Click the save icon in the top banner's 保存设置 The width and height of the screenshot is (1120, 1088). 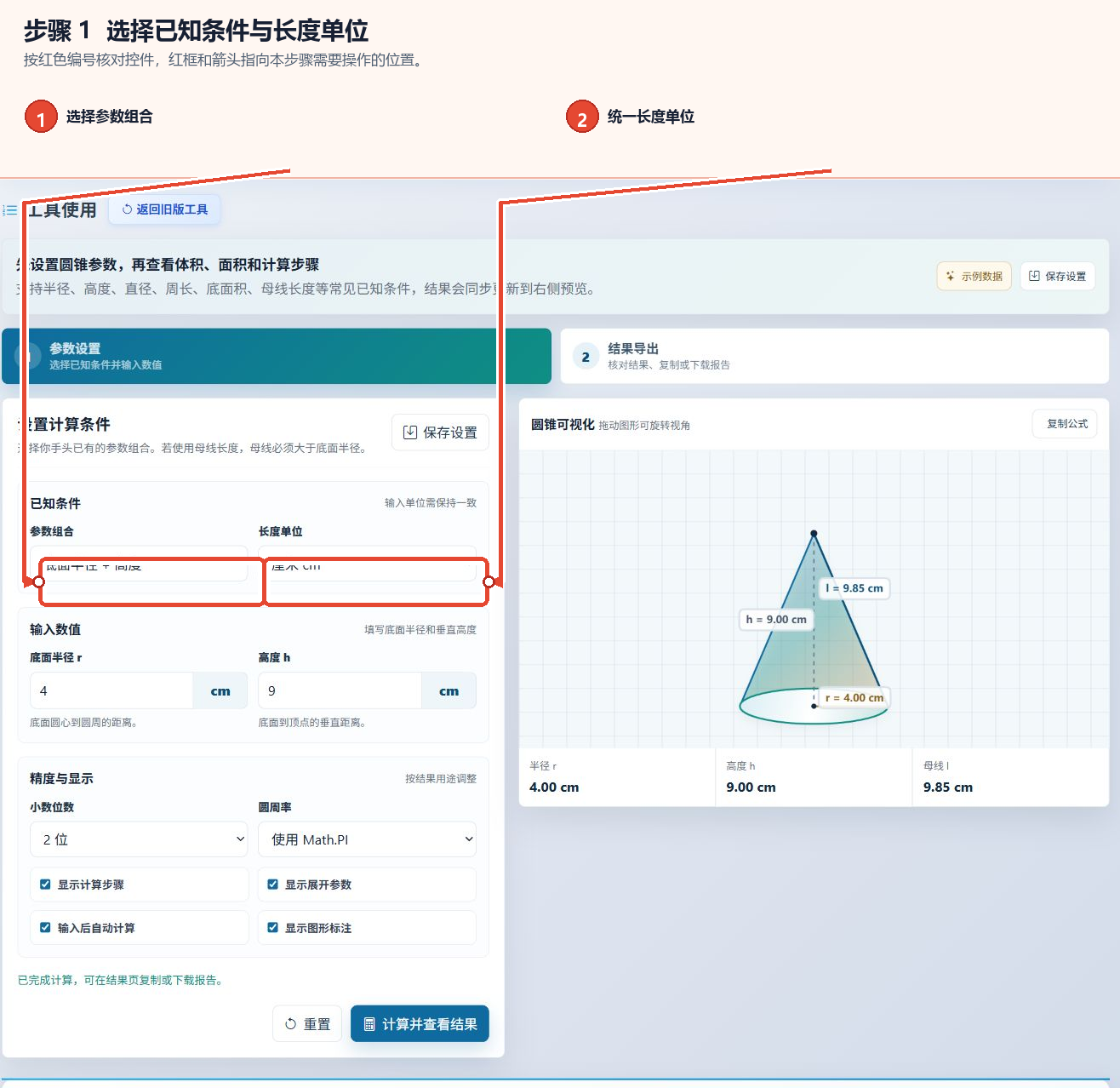(1034, 276)
